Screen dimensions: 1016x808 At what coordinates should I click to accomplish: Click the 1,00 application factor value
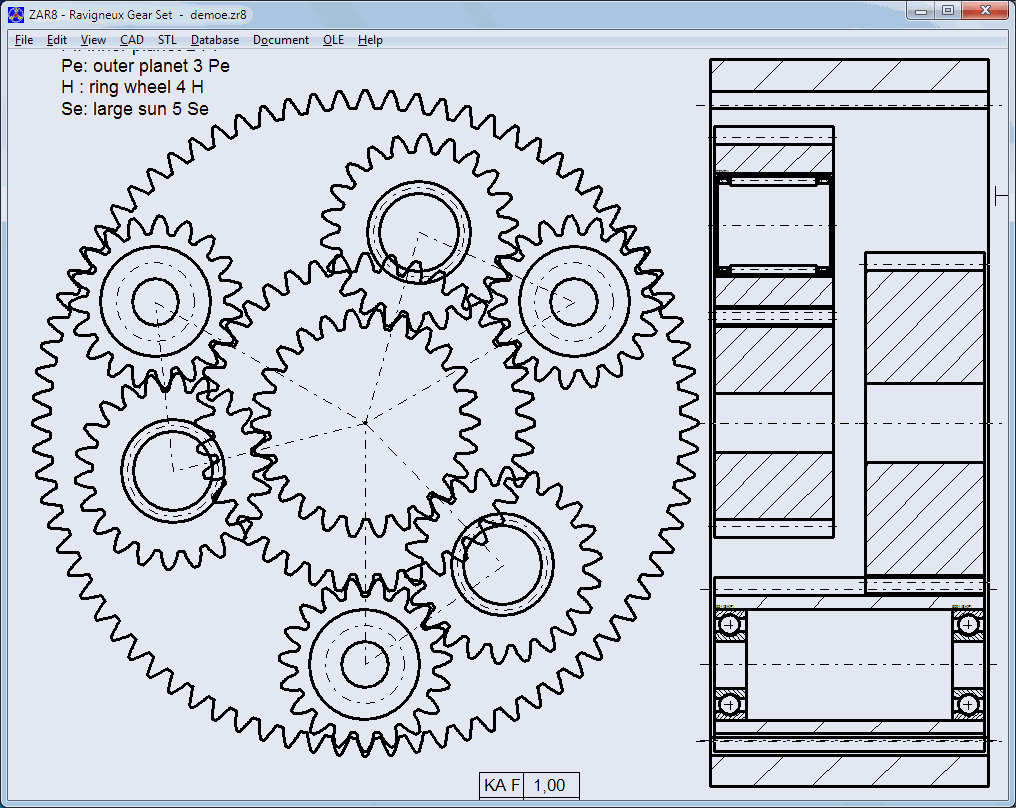(x=551, y=785)
